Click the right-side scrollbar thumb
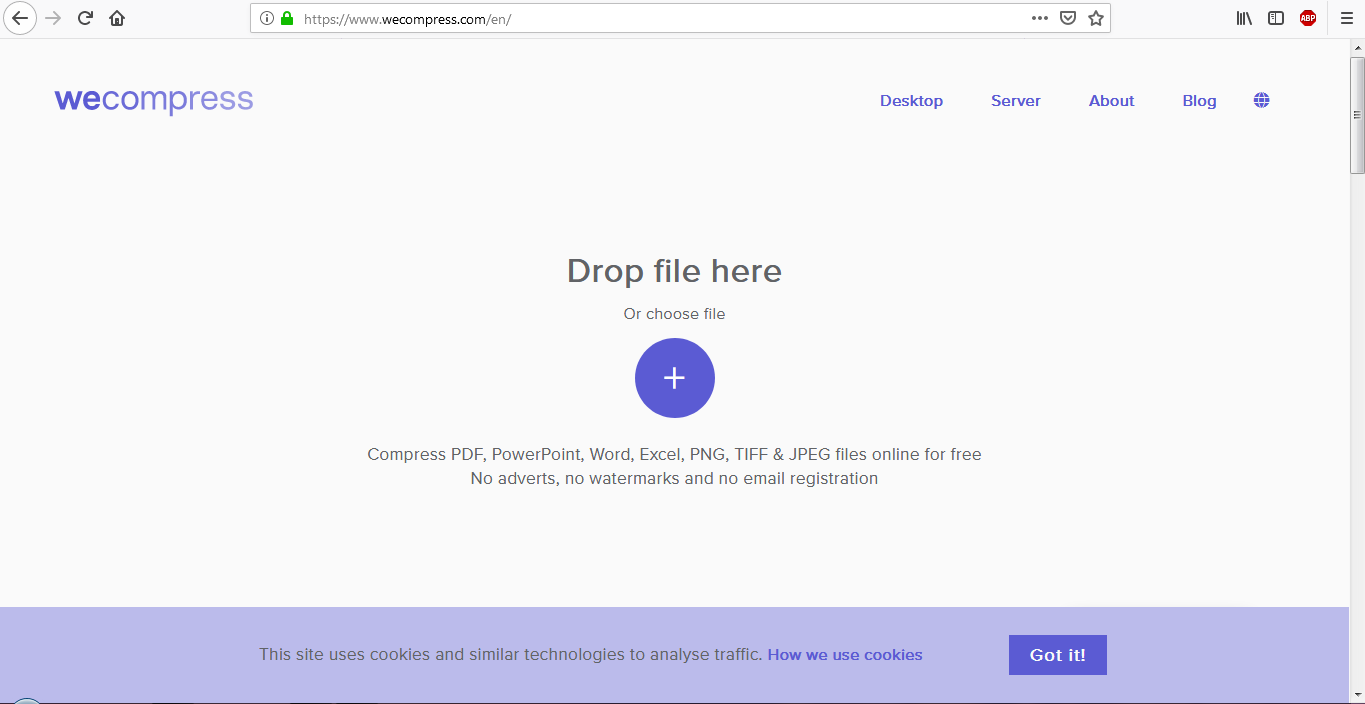1365x704 pixels. coord(1357,110)
